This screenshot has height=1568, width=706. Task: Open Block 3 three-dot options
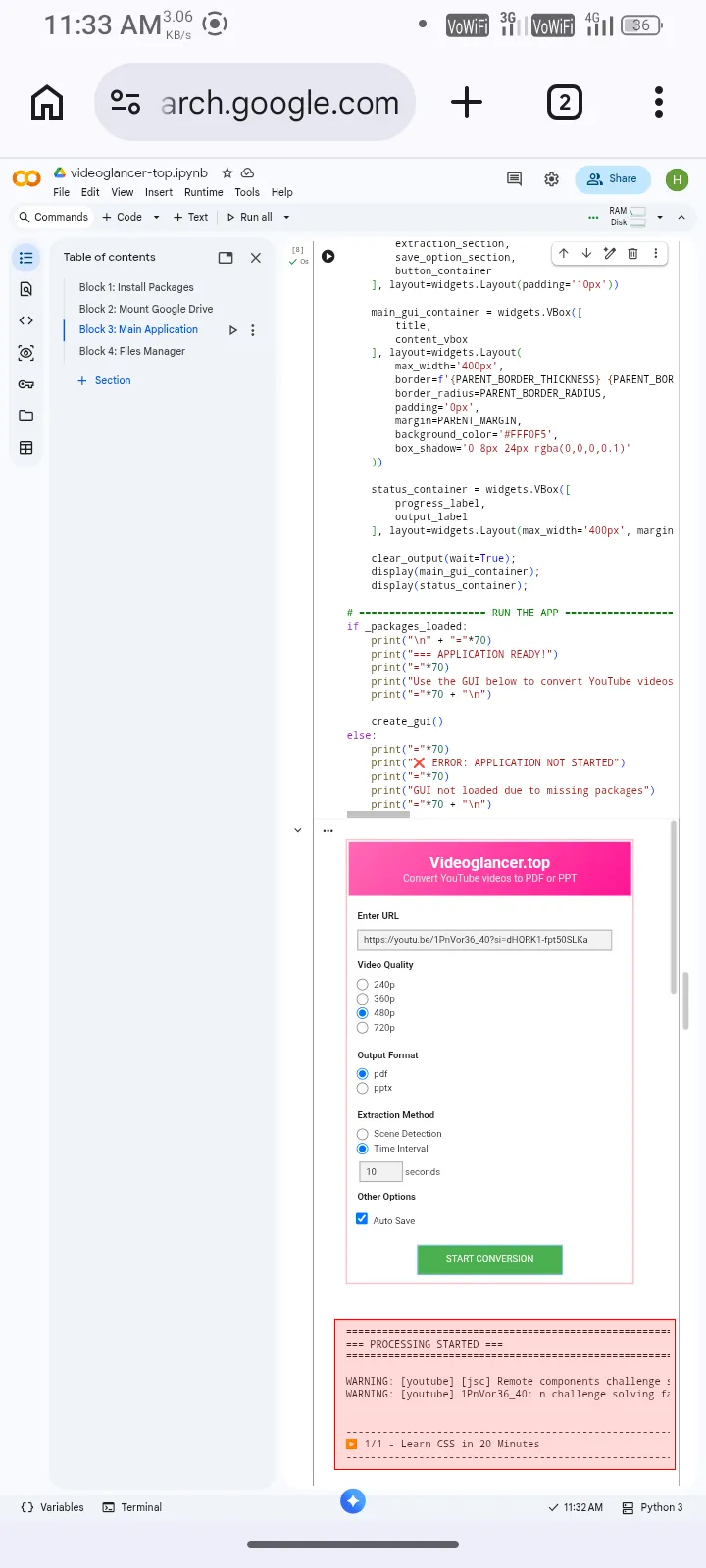pyautogui.click(x=253, y=330)
